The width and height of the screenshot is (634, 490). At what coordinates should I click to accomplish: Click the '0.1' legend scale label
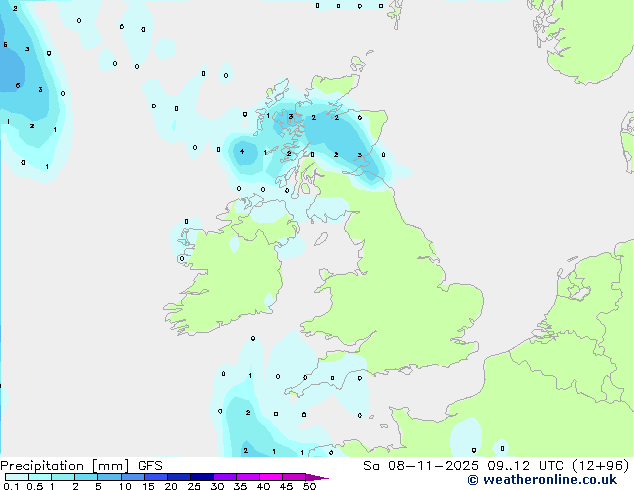[11, 486]
